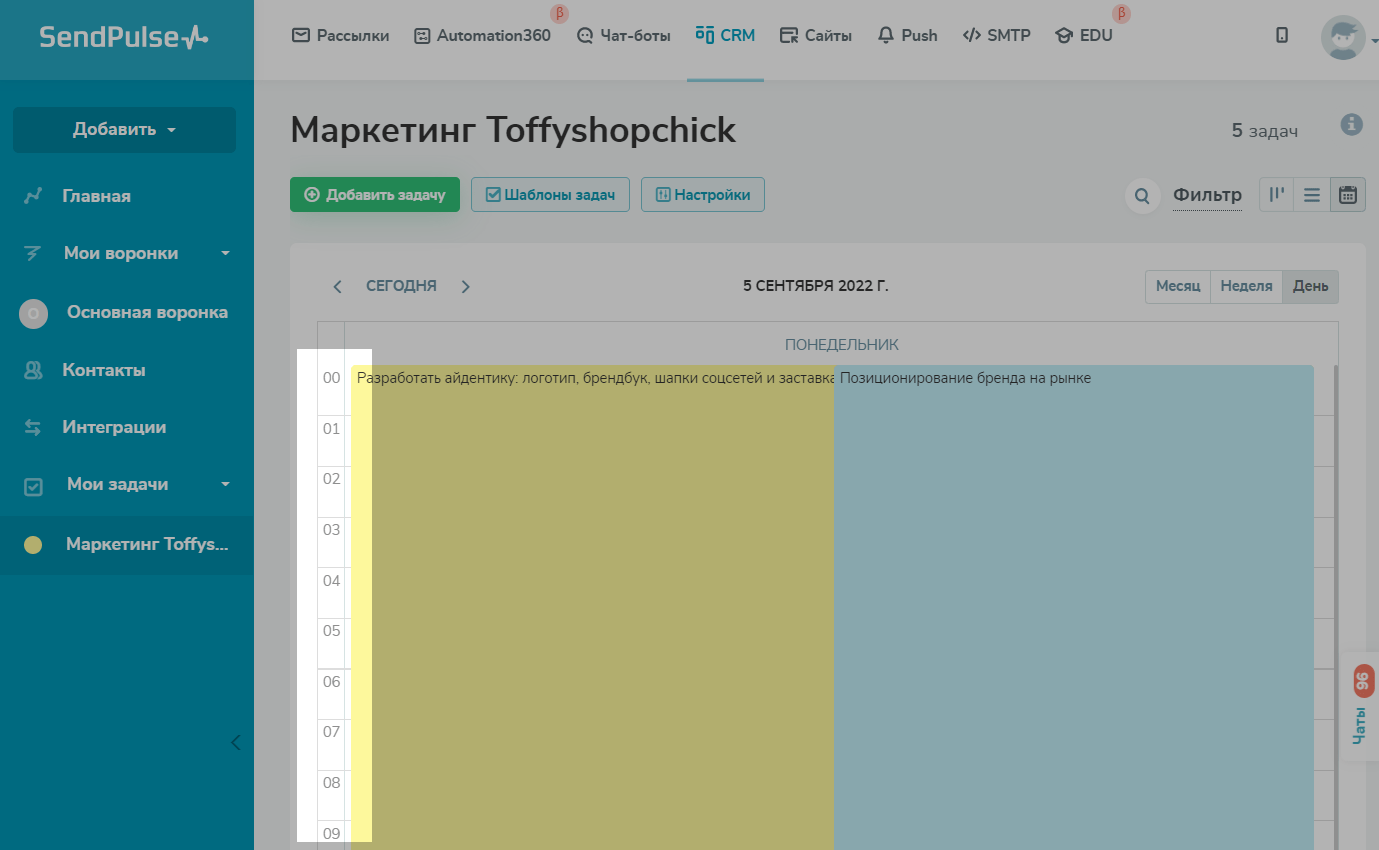Image resolution: width=1379 pixels, height=850 pixels.
Task: Click the search magnifier icon
Action: (1143, 196)
